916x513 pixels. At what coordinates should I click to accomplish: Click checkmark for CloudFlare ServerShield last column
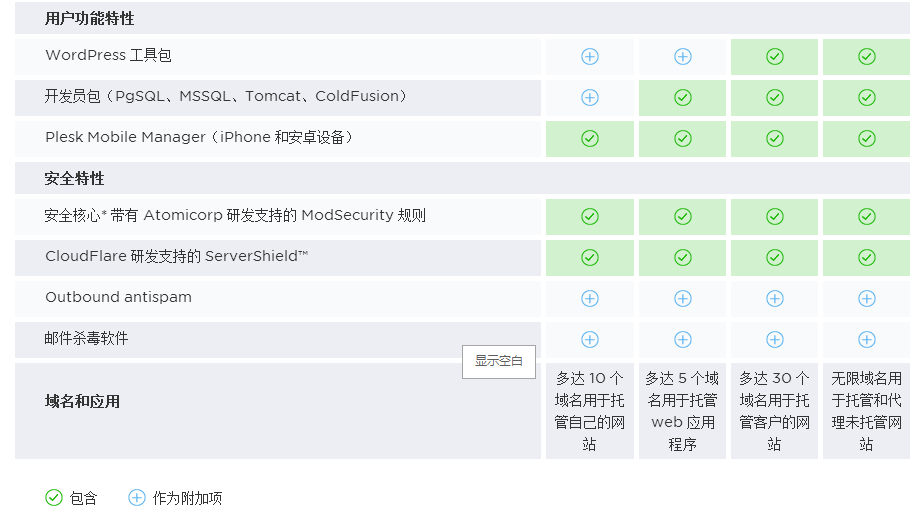tap(866, 258)
